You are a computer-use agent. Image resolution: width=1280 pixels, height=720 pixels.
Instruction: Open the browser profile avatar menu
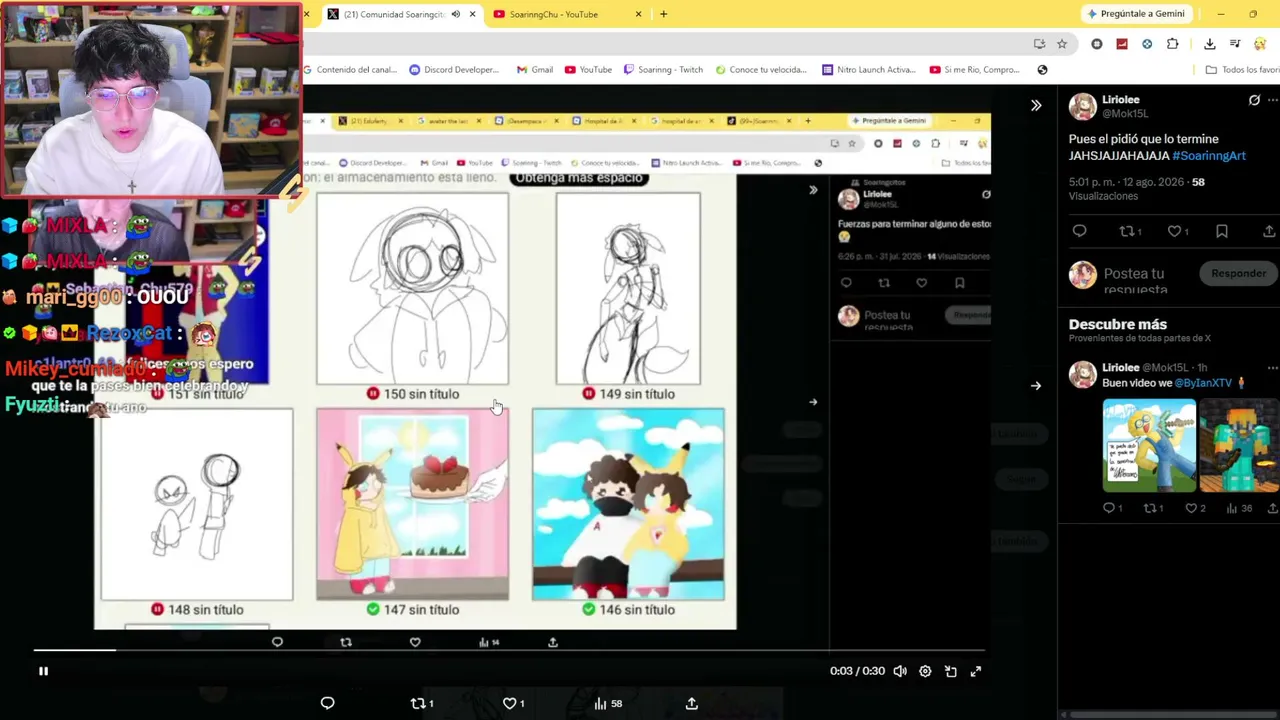tap(1260, 44)
